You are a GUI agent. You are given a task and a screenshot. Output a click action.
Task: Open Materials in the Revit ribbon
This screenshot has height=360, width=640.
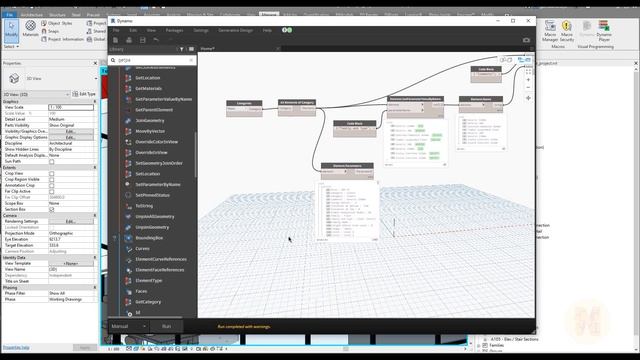pyautogui.click(x=30, y=29)
